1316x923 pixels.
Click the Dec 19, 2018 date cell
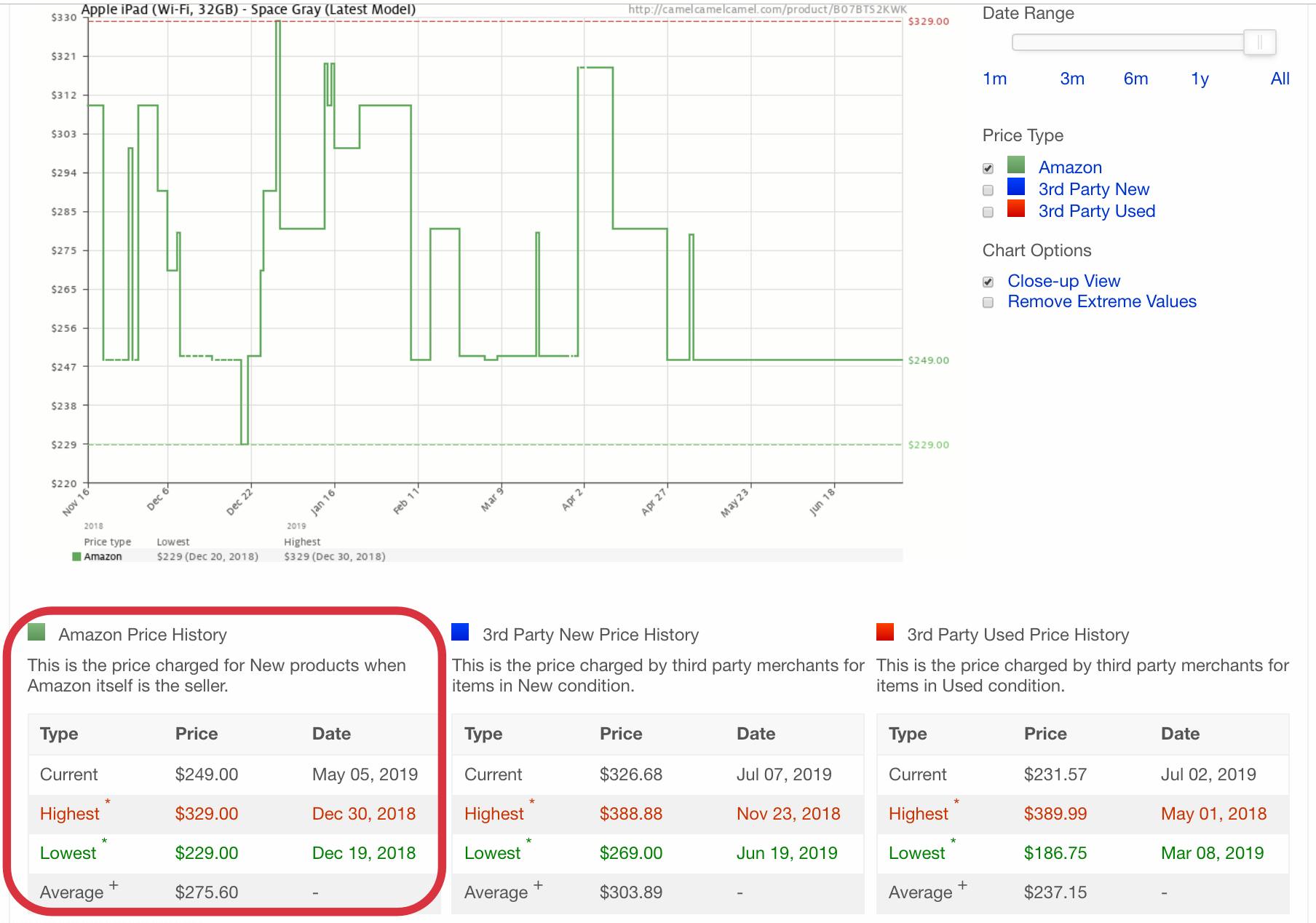(364, 853)
